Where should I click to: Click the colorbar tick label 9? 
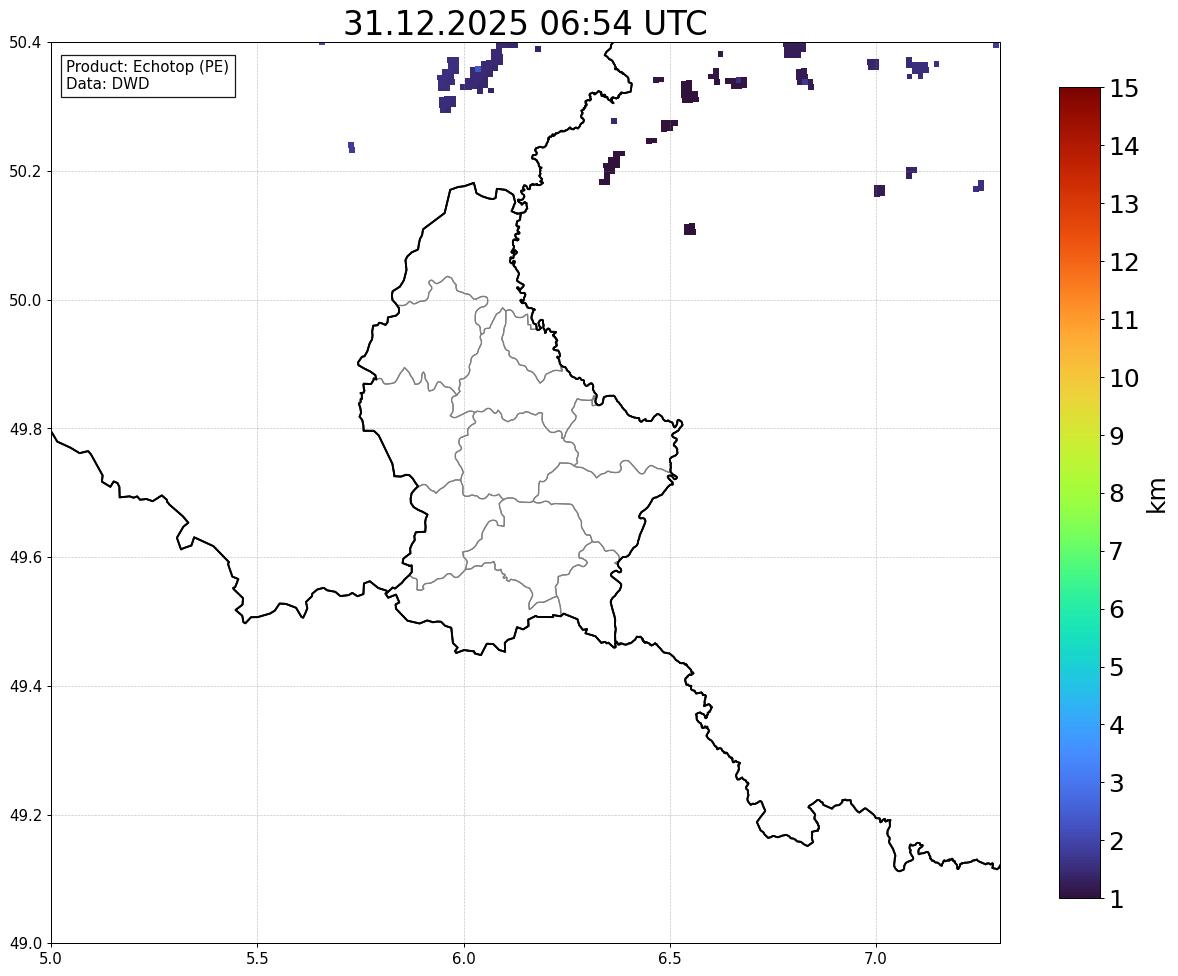[1117, 436]
